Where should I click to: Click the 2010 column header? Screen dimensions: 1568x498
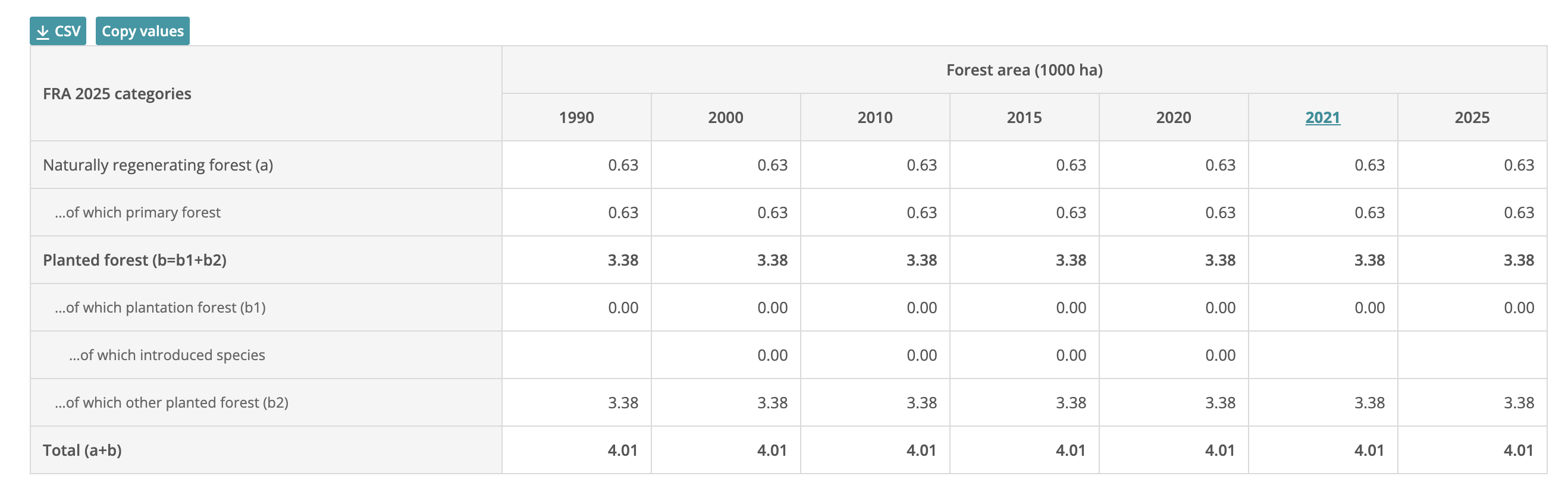874,118
